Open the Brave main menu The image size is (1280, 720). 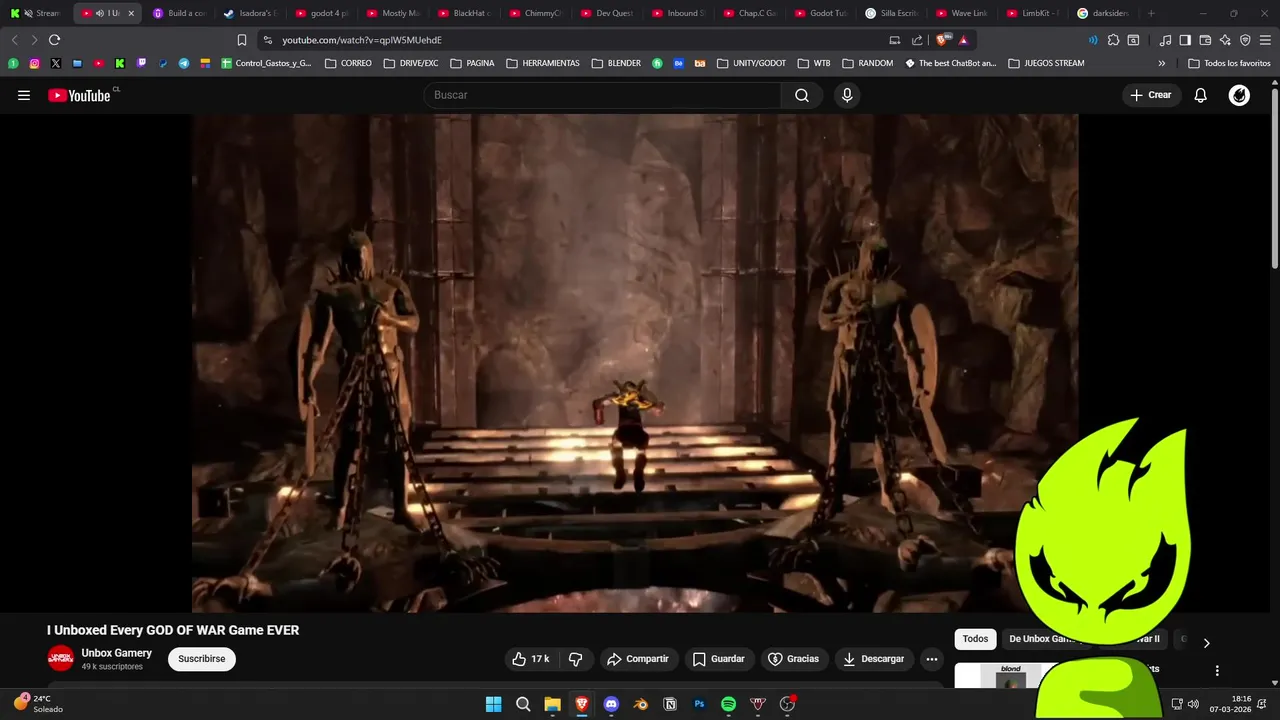[1265, 40]
